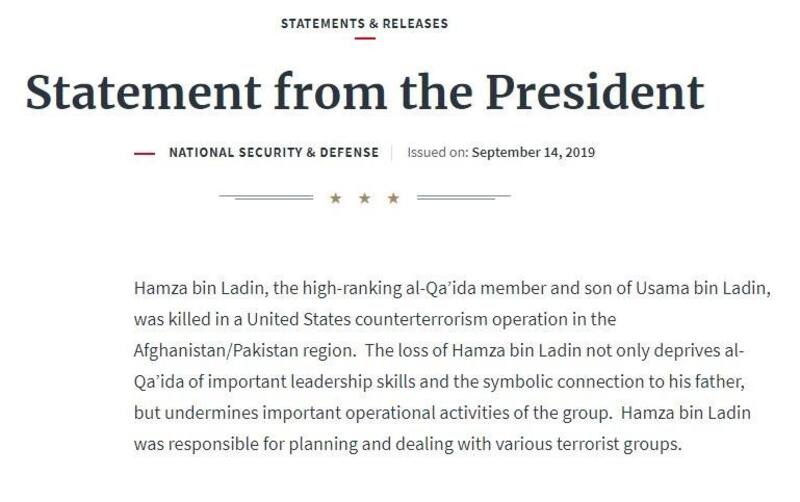
Task: Click the Afghanistan/Pakistan region text
Action: (x=239, y=350)
